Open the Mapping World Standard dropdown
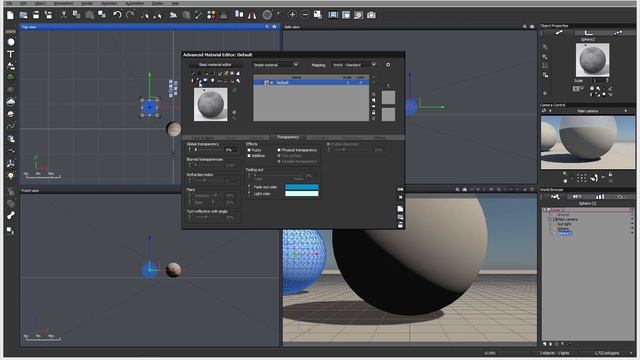 tap(353, 65)
